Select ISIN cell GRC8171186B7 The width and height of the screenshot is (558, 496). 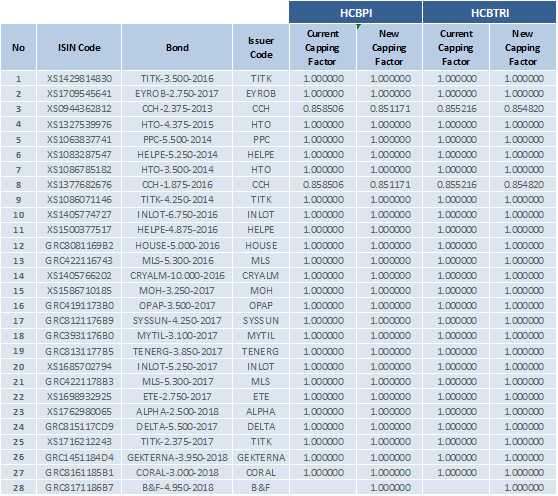tap(79, 487)
